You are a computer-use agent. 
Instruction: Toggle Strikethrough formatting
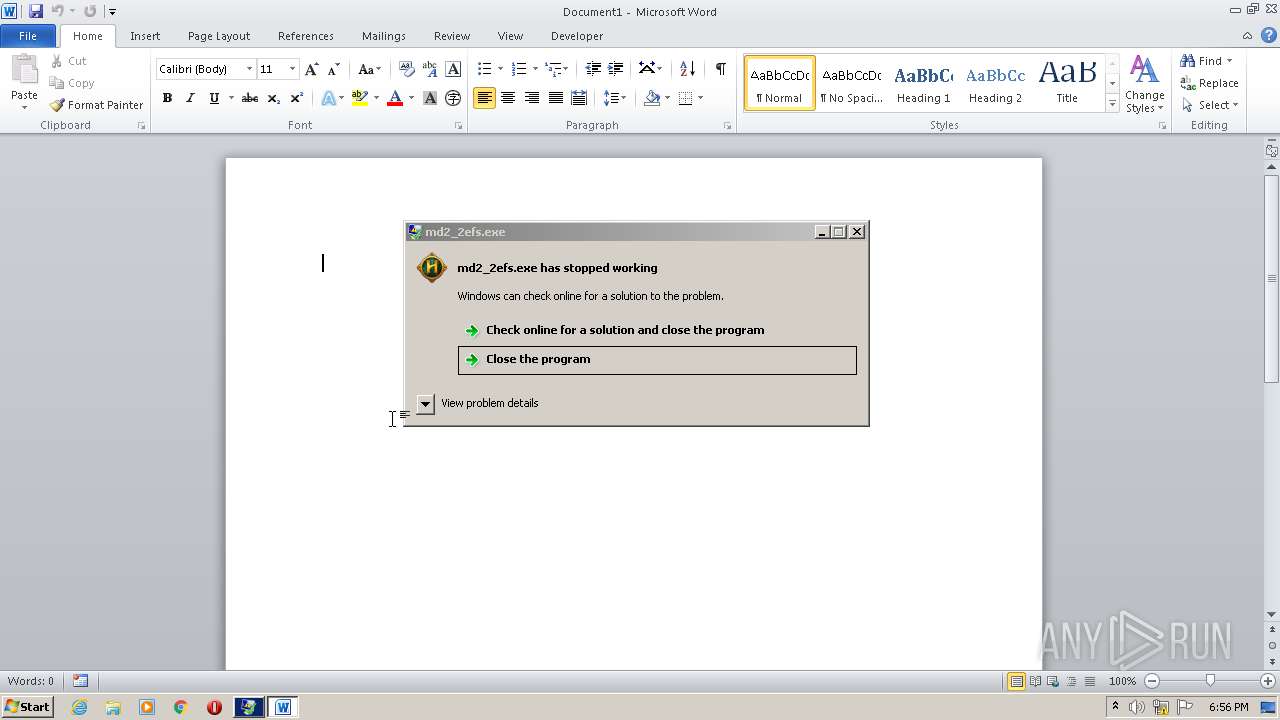250,98
